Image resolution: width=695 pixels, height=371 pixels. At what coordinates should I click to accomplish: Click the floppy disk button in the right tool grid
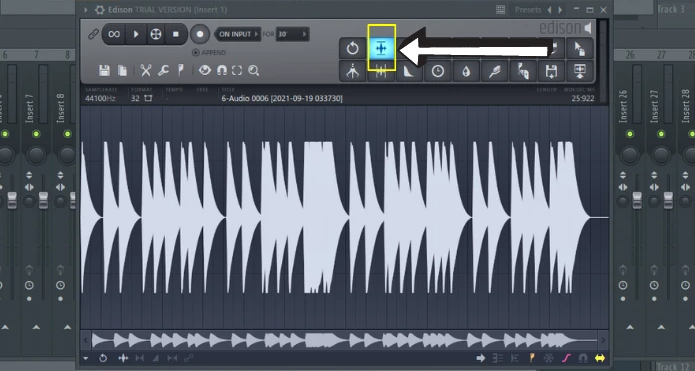pos(551,71)
